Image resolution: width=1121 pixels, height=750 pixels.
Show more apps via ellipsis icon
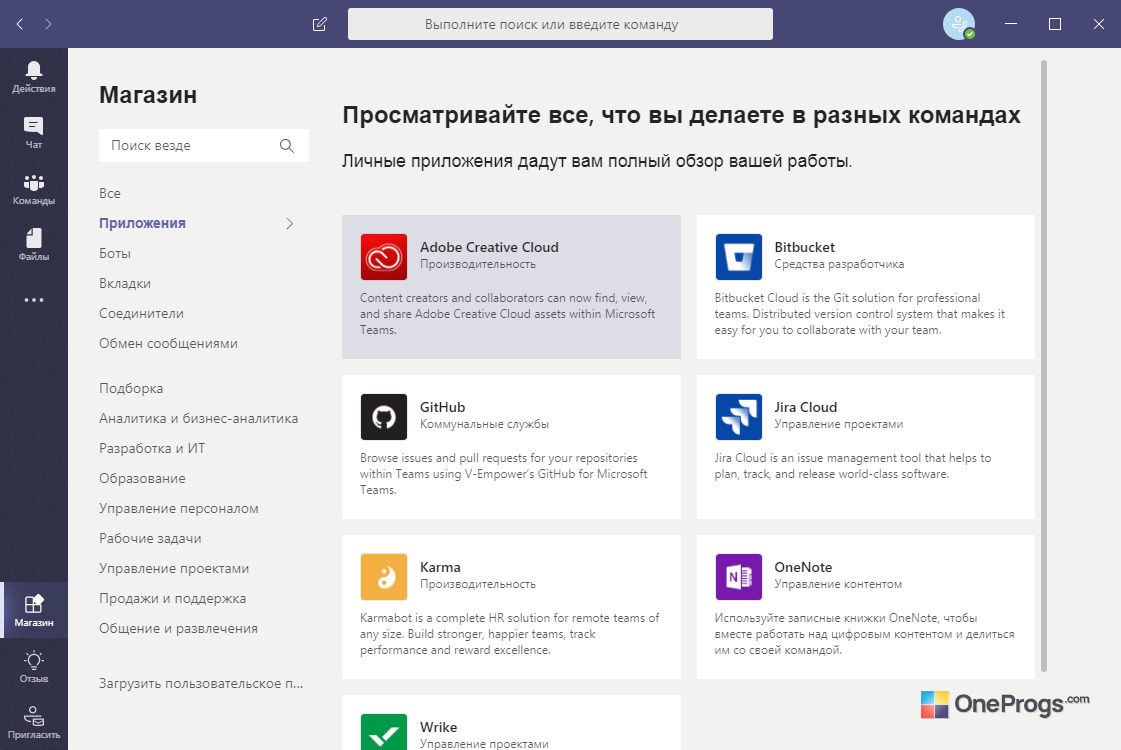[34, 300]
